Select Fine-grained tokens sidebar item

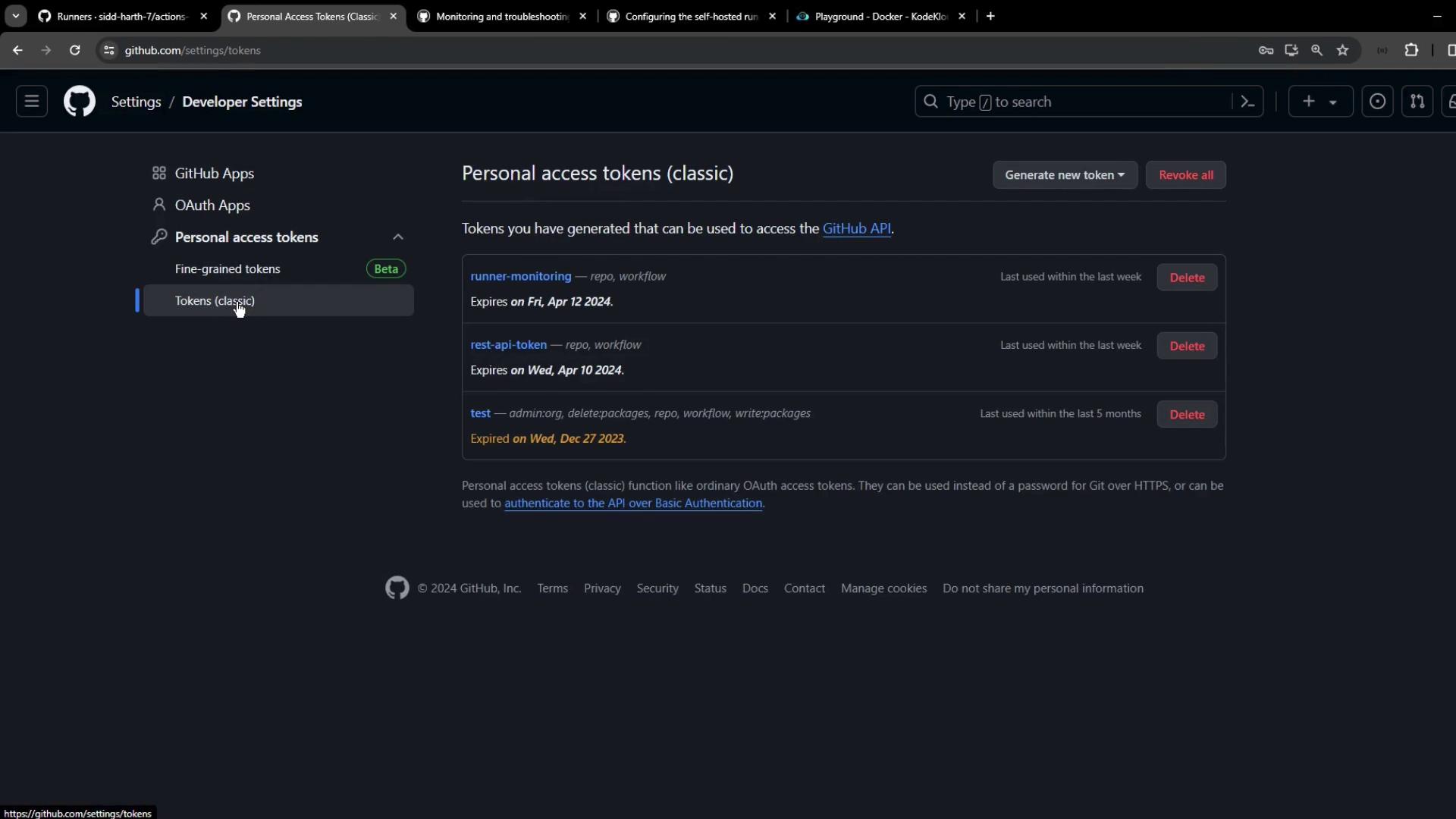227,269
